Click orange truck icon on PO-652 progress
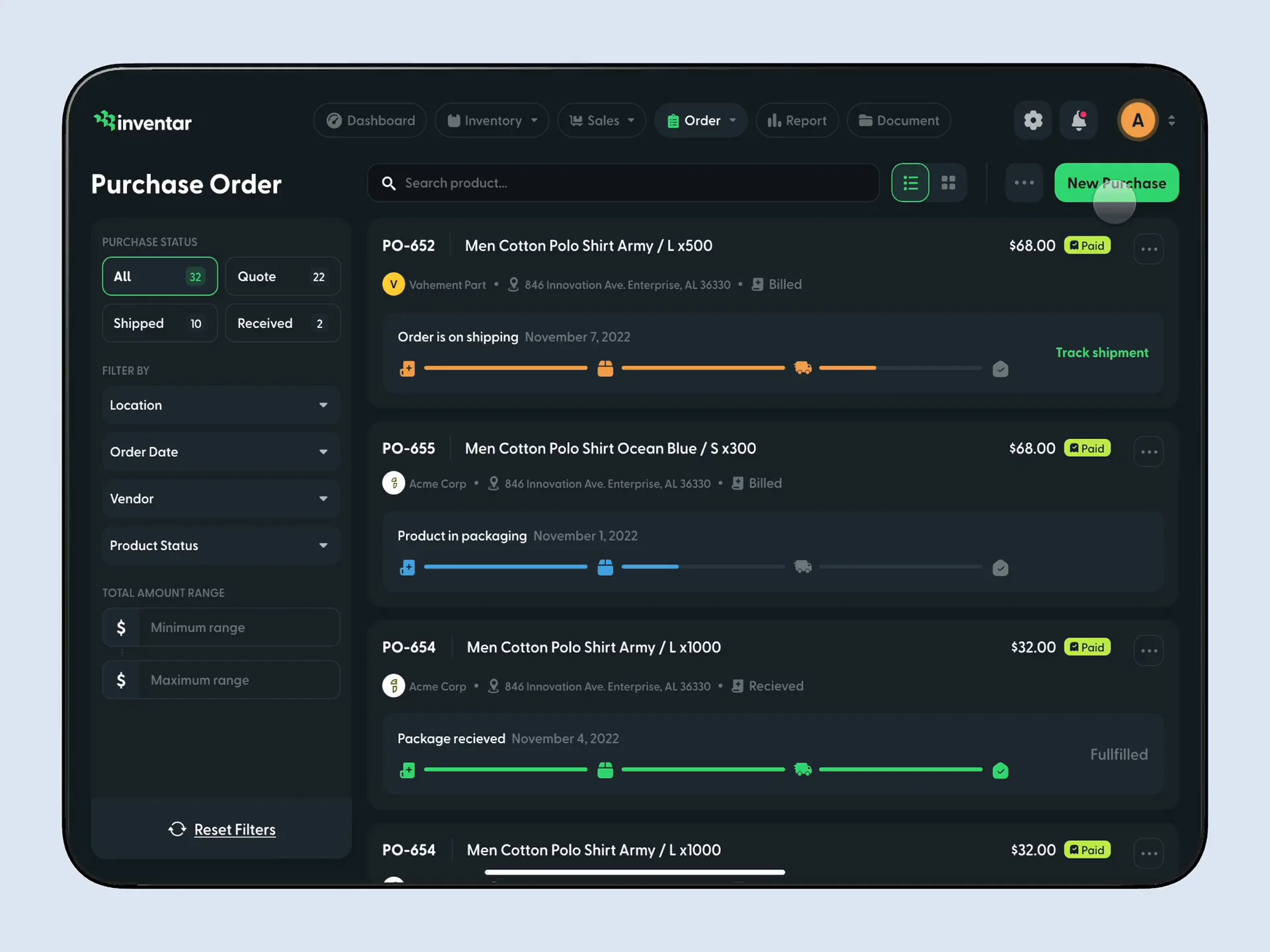The image size is (1270, 952). [802, 368]
